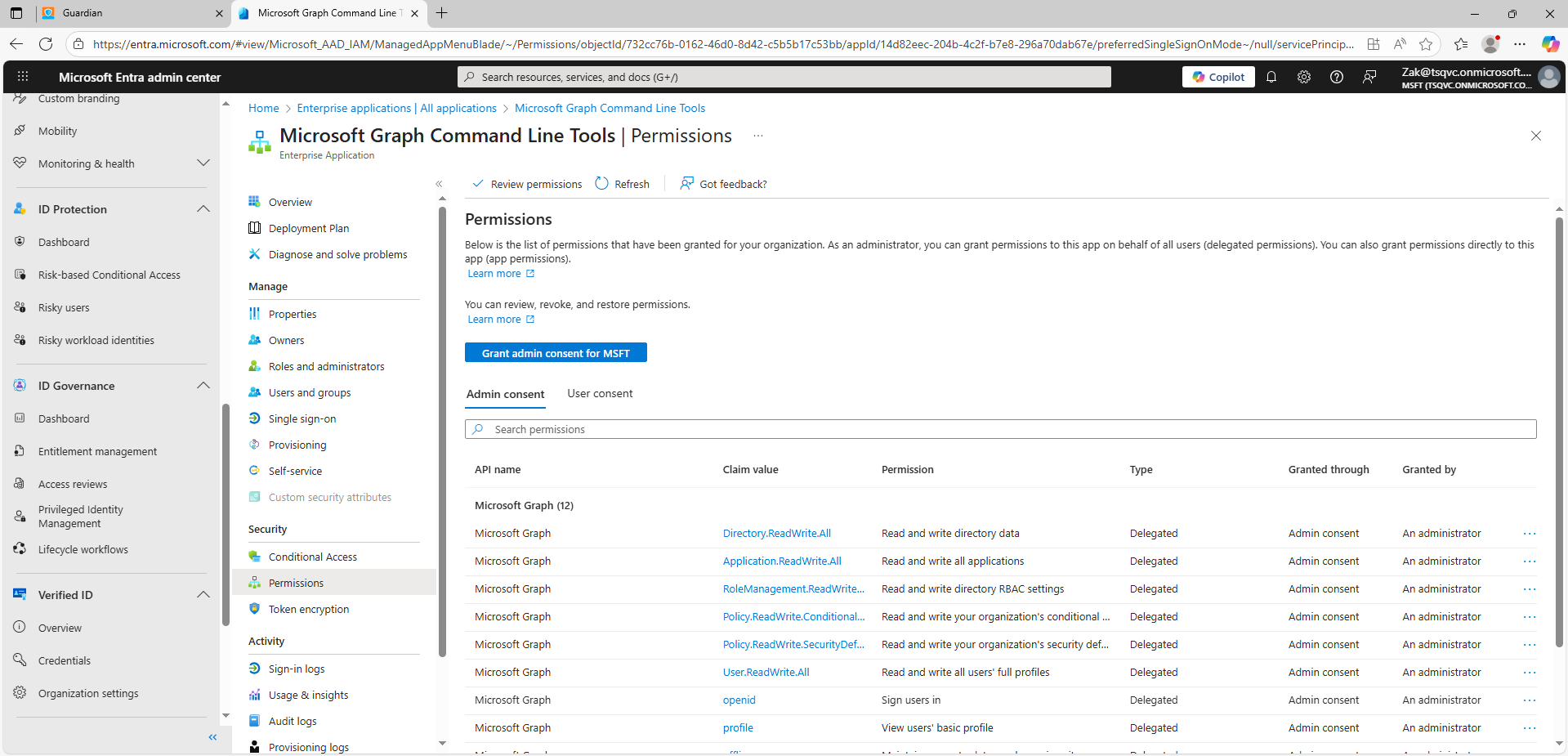Open row options for Directory.ReadWrite.All
The image size is (1568, 756).
(x=1529, y=534)
